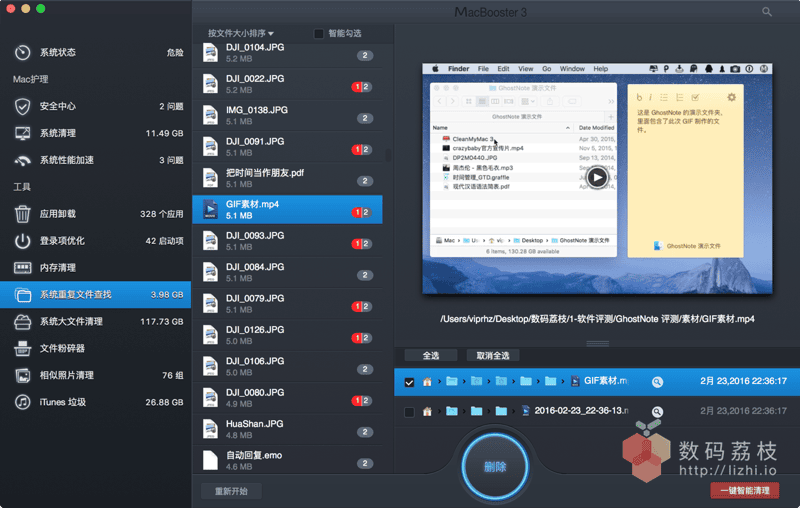Click the round 删除 delete button
This screenshot has width=800, height=508.
(x=494, y=466)
